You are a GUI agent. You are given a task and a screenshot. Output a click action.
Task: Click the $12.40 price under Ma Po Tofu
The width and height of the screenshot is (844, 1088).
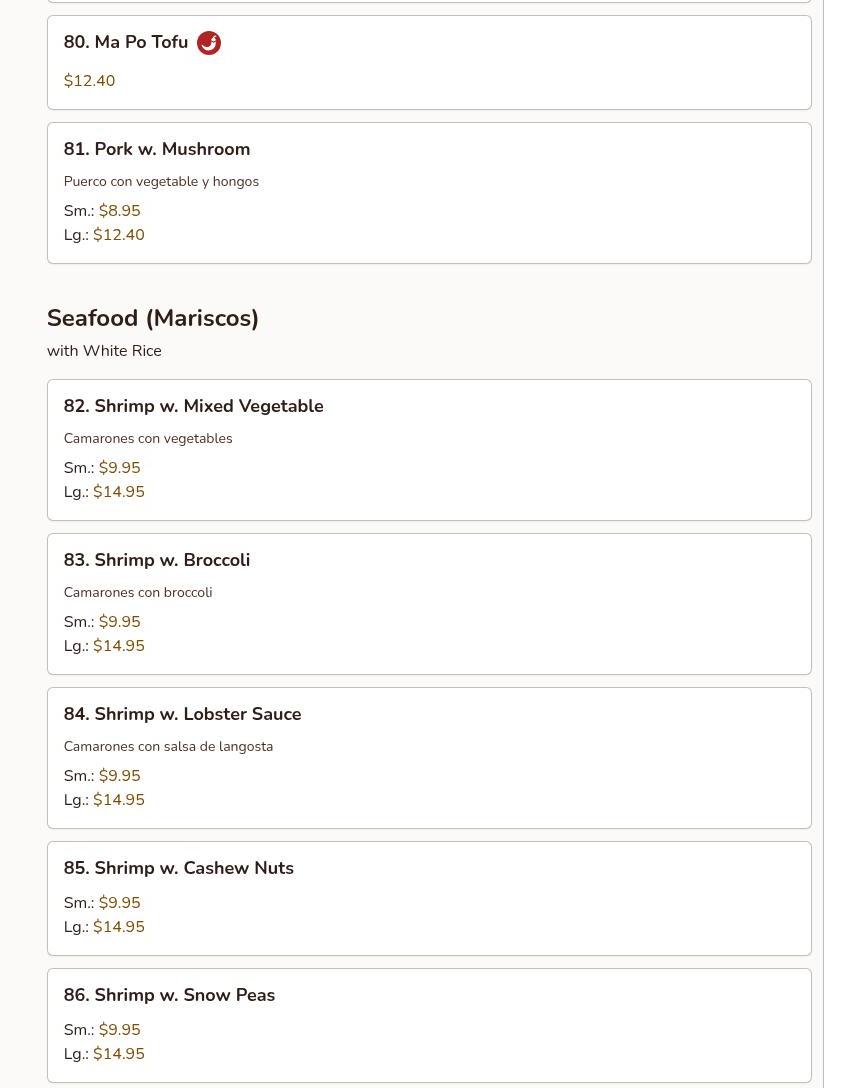(89, 81)
